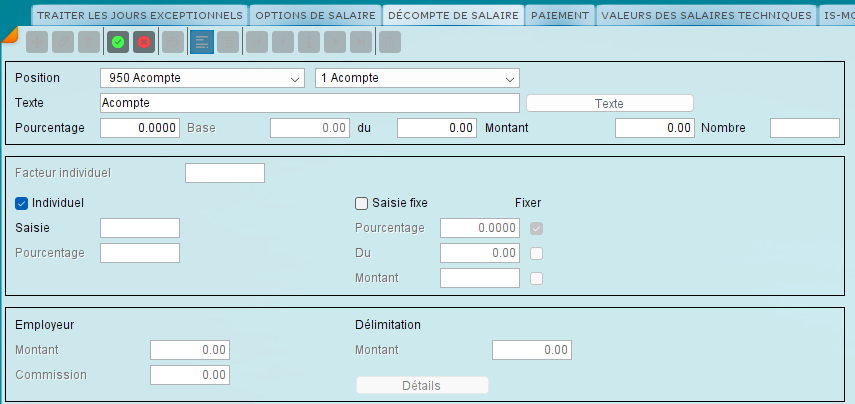The width and height of the screenshot is (855, 404).
Task: Cancel with the red X icon
Action: [x=144, y=42]
